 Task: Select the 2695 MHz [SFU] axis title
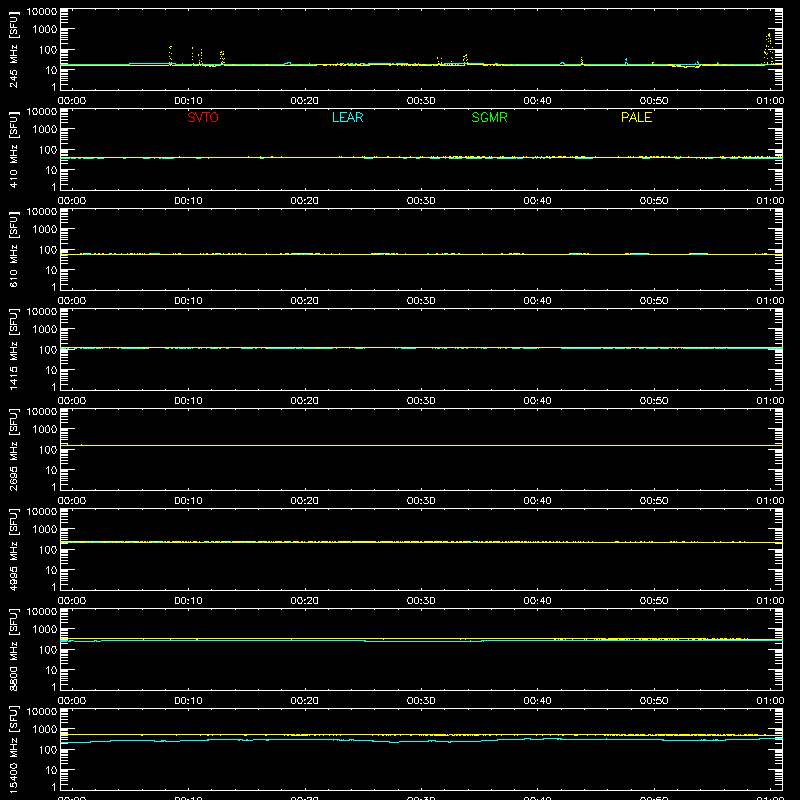tap(13, 449)
